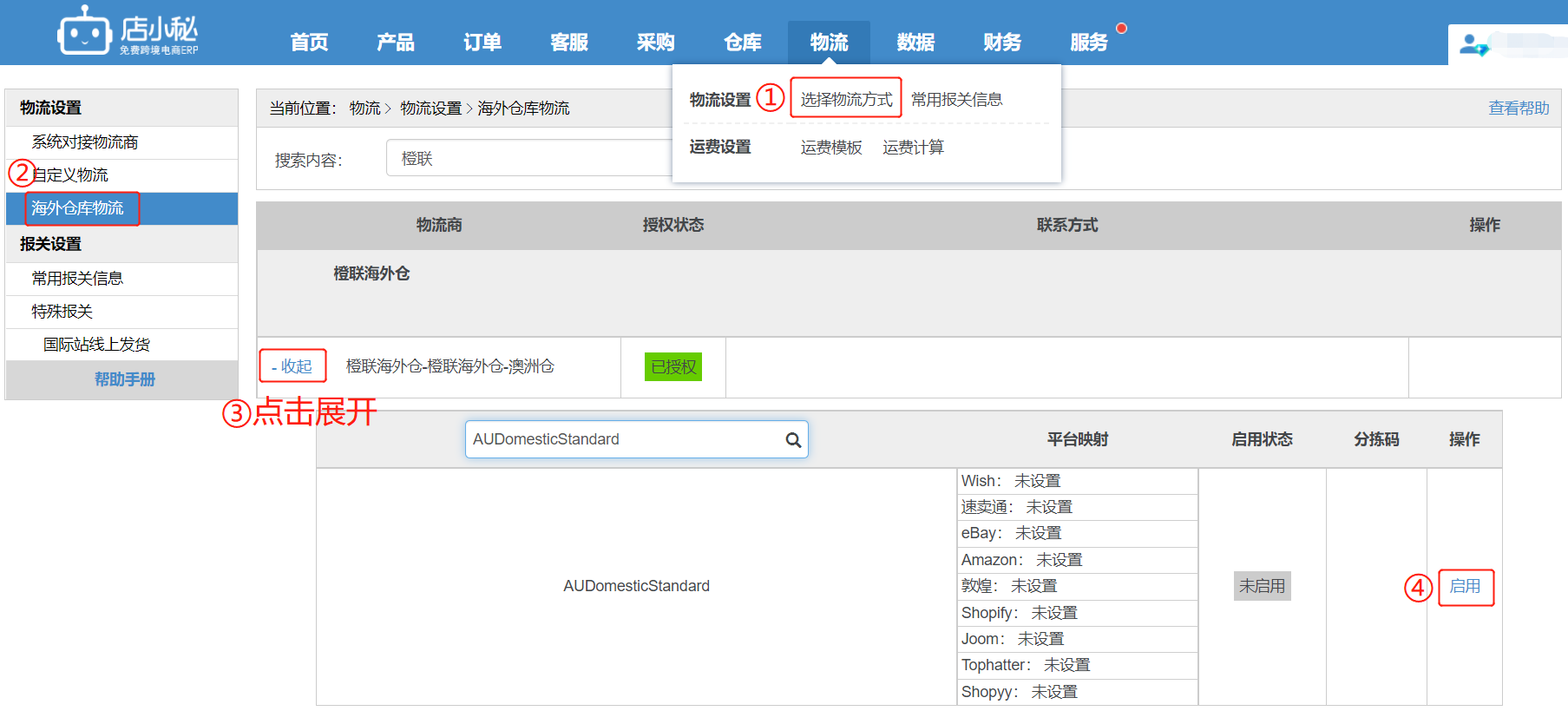Screen dimensions: 1568x711
Task: Select 常用报关信息 in the dropdown menu
Action: click(x=957, y=100)
